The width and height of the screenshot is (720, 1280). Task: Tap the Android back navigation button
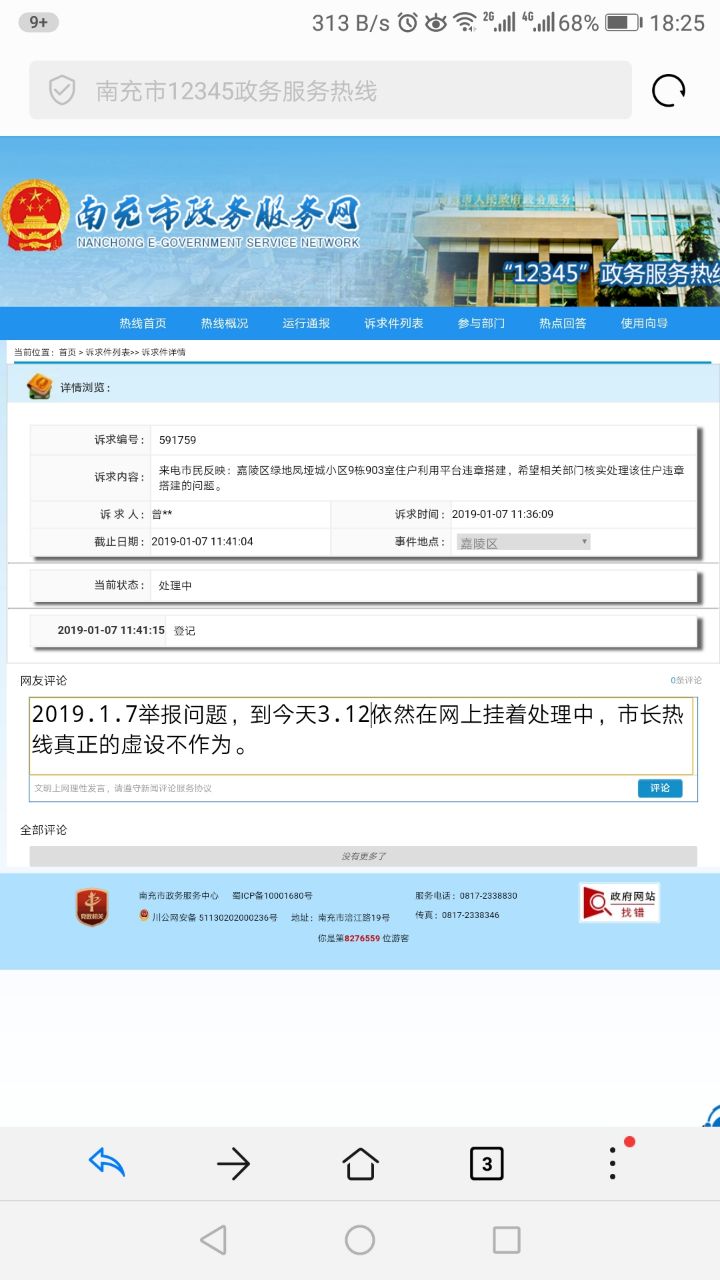pyautogui.click(x=213, y=1240)
